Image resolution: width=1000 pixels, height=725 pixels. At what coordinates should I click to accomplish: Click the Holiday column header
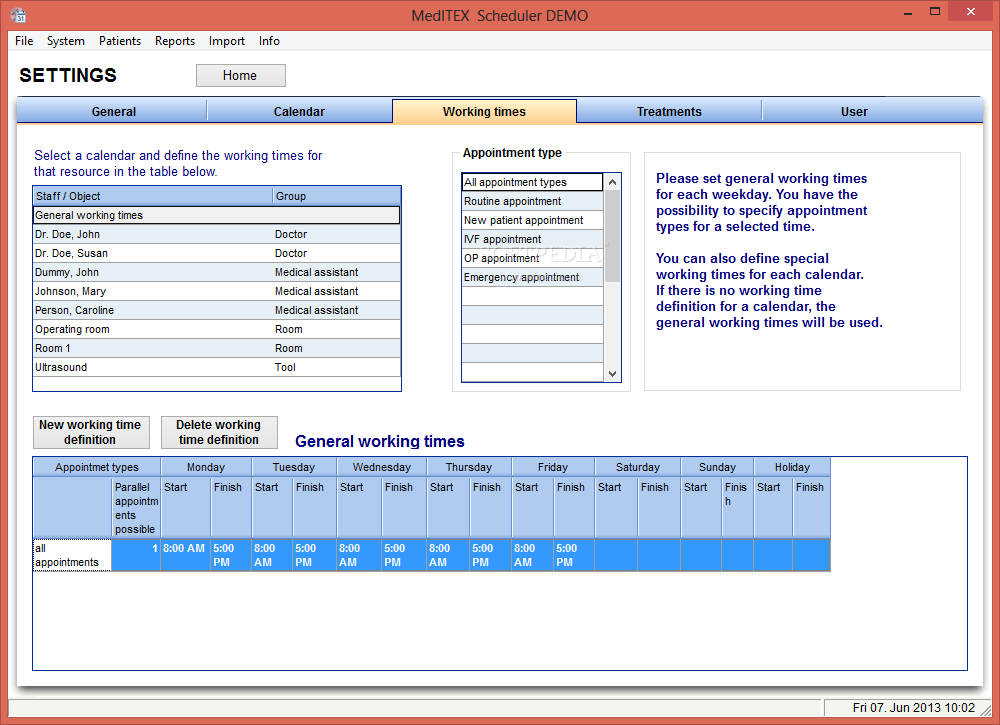792,467
